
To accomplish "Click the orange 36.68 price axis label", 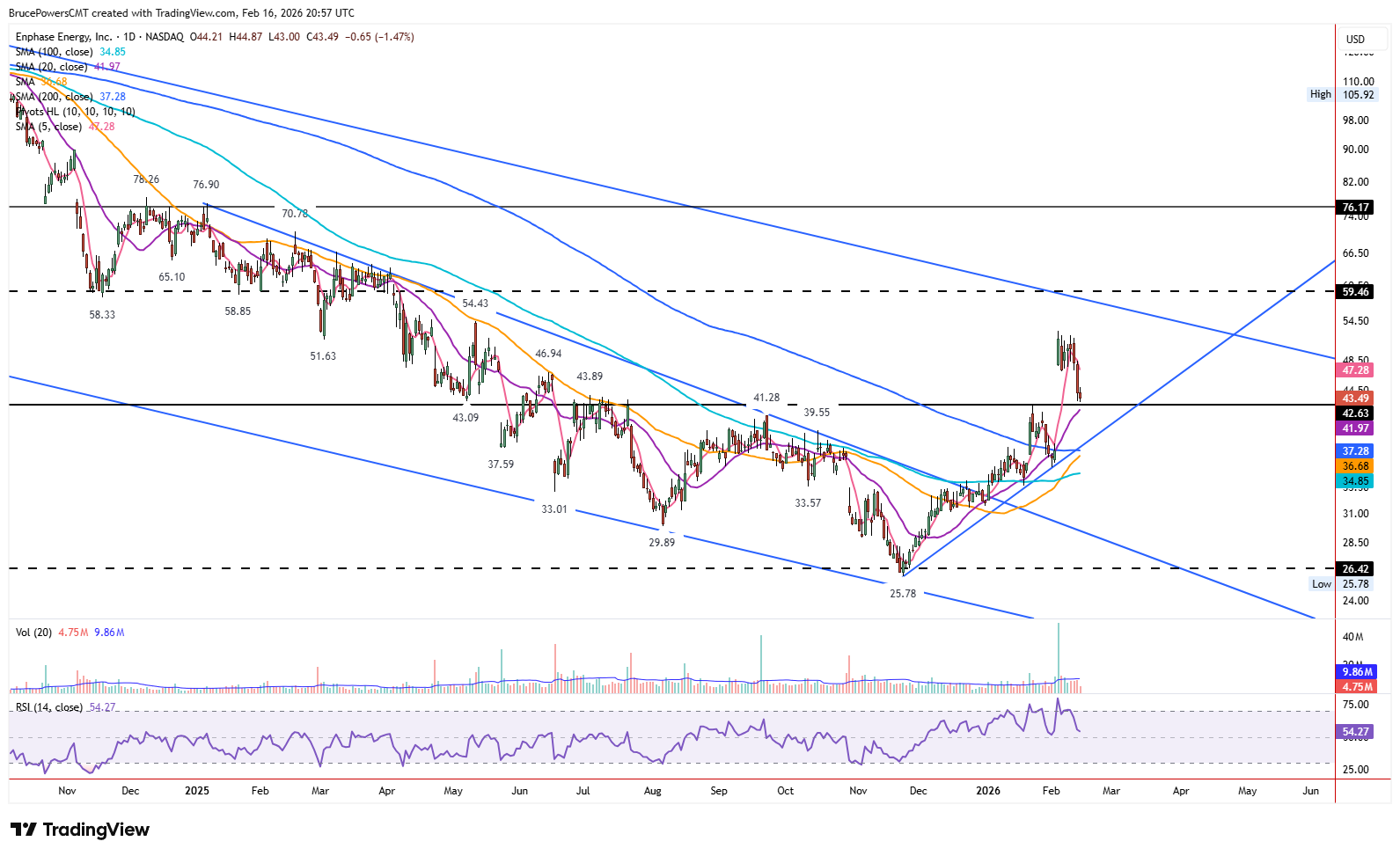I will click(1355, 466).
